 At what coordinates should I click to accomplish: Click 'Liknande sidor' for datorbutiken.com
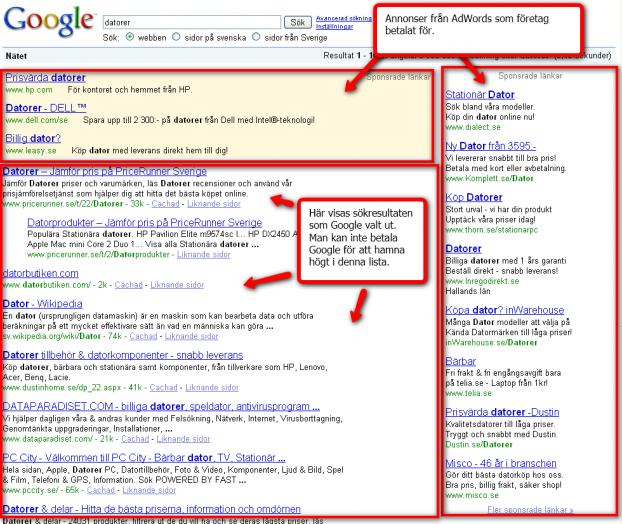(177, 285)
